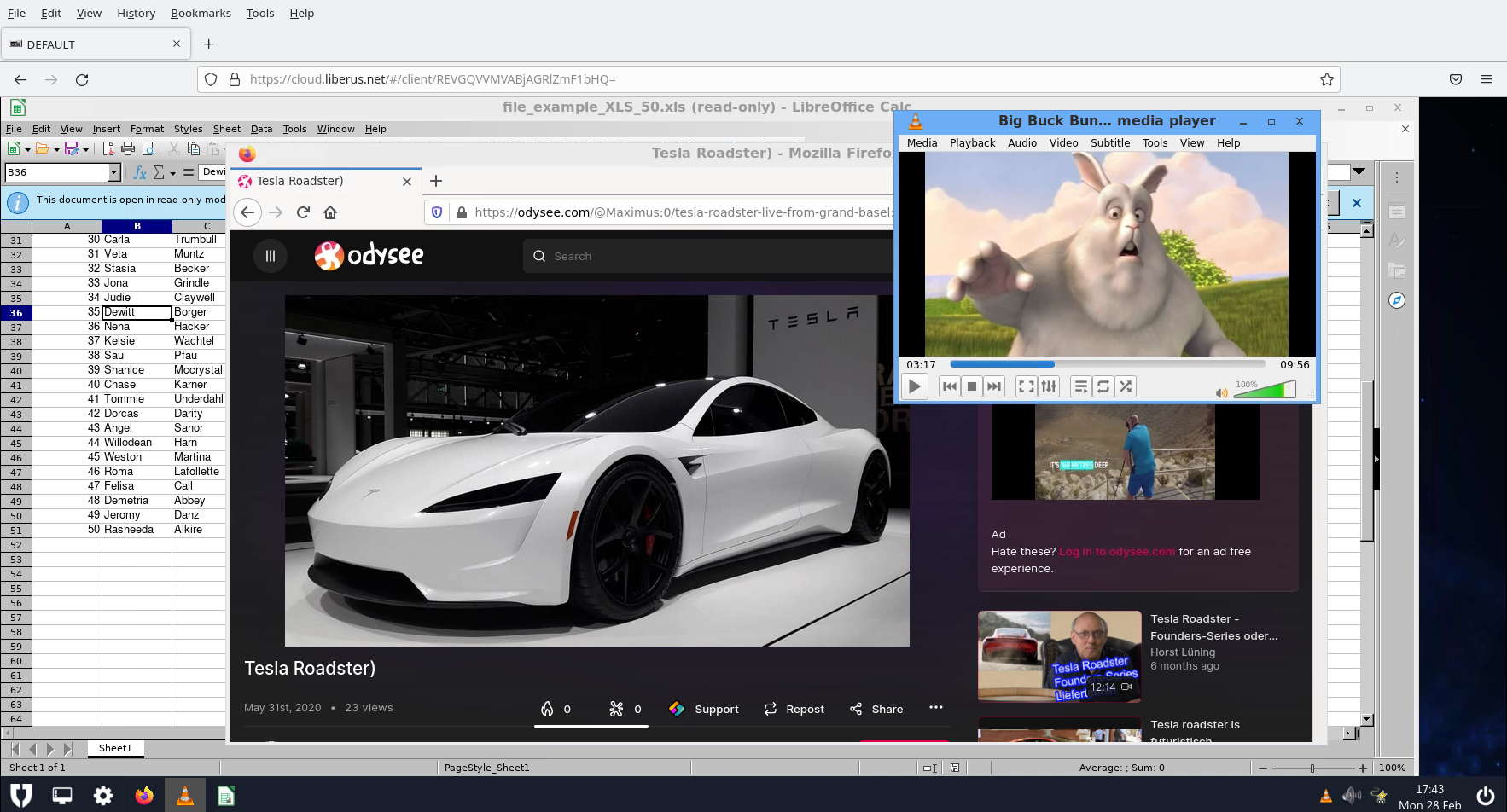Click the Calc Save icon
Viewport: 1507px width, 812px height.
coord(72,148)
